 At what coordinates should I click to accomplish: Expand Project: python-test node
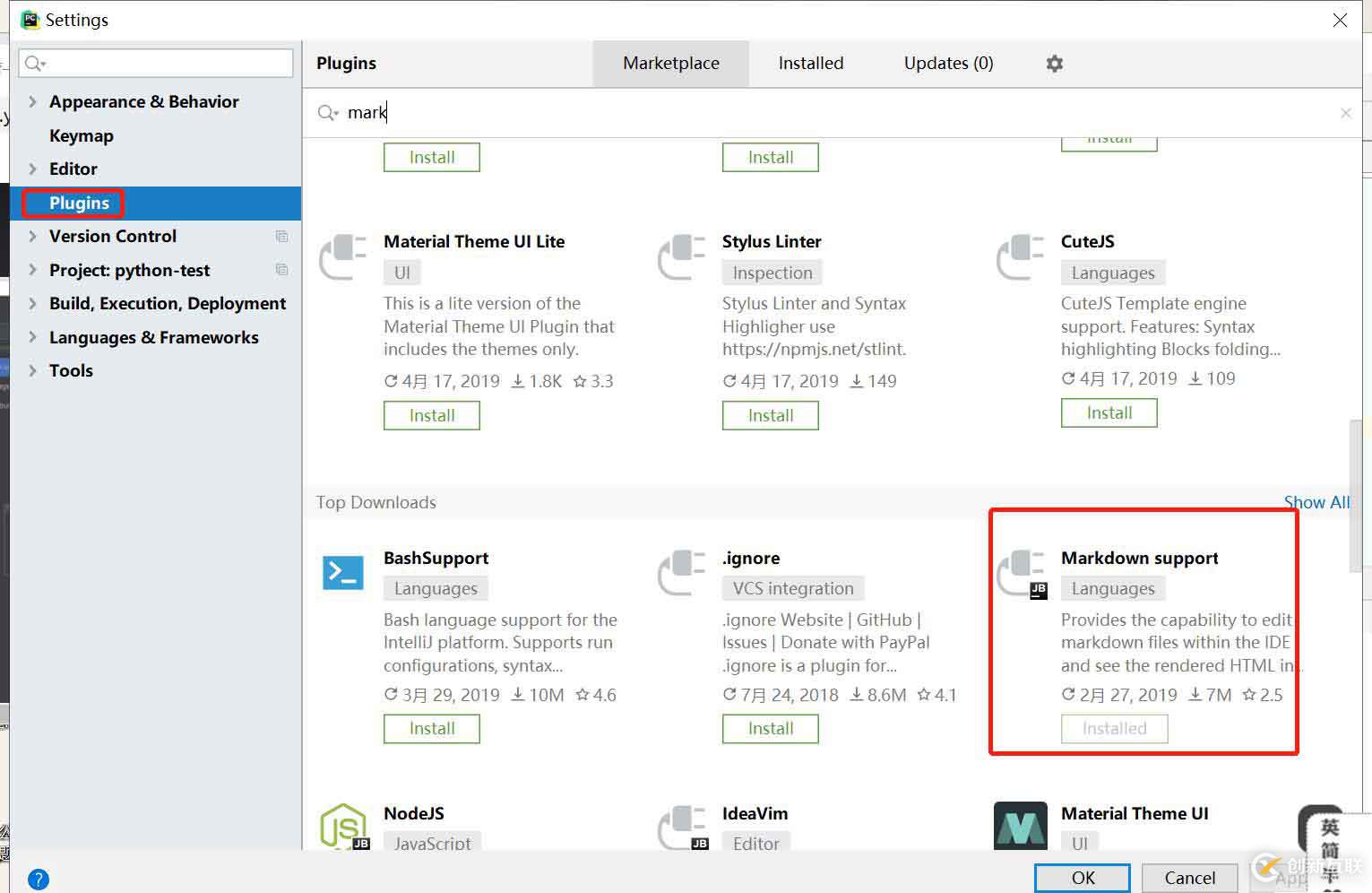pyautogui.click(x=32, y=270)
